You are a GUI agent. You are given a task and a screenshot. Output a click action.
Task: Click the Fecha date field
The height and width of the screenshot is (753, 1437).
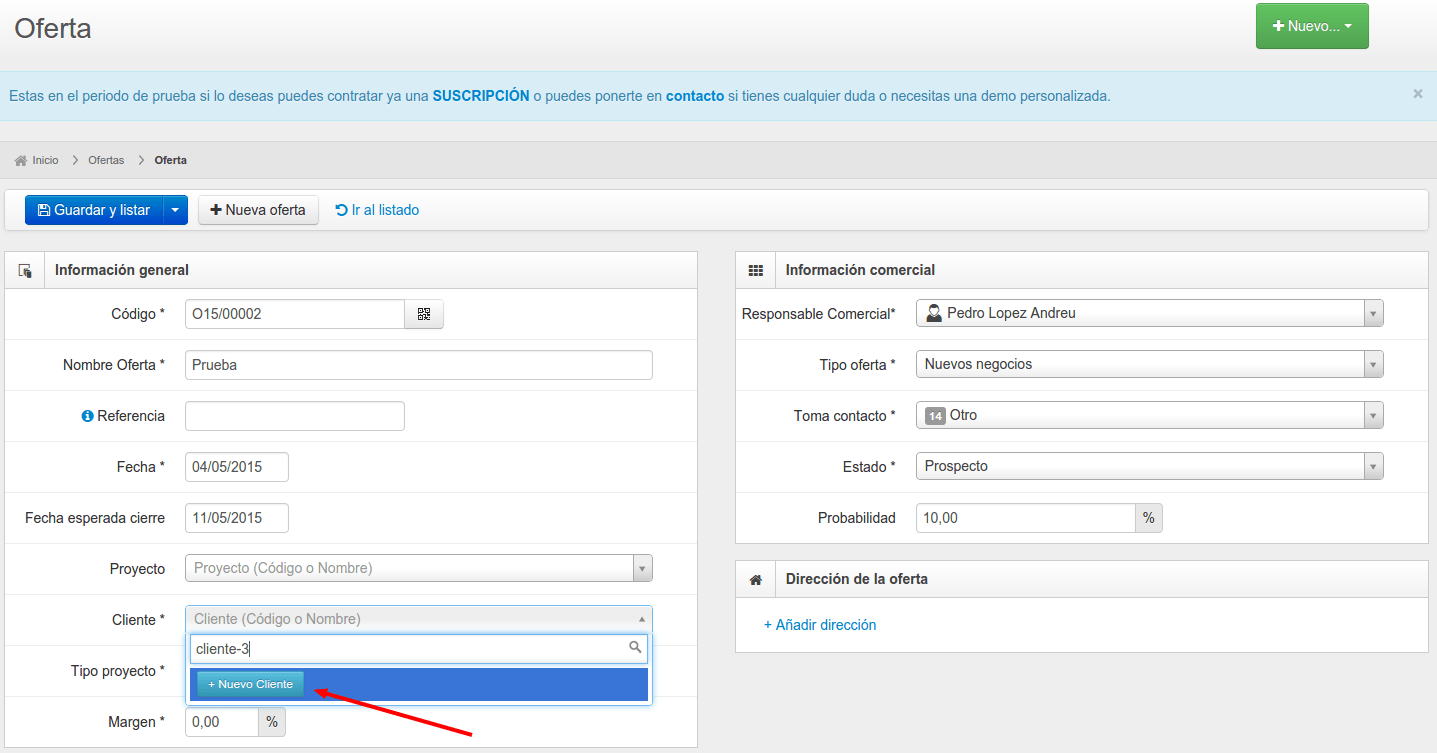coord(237,467)
